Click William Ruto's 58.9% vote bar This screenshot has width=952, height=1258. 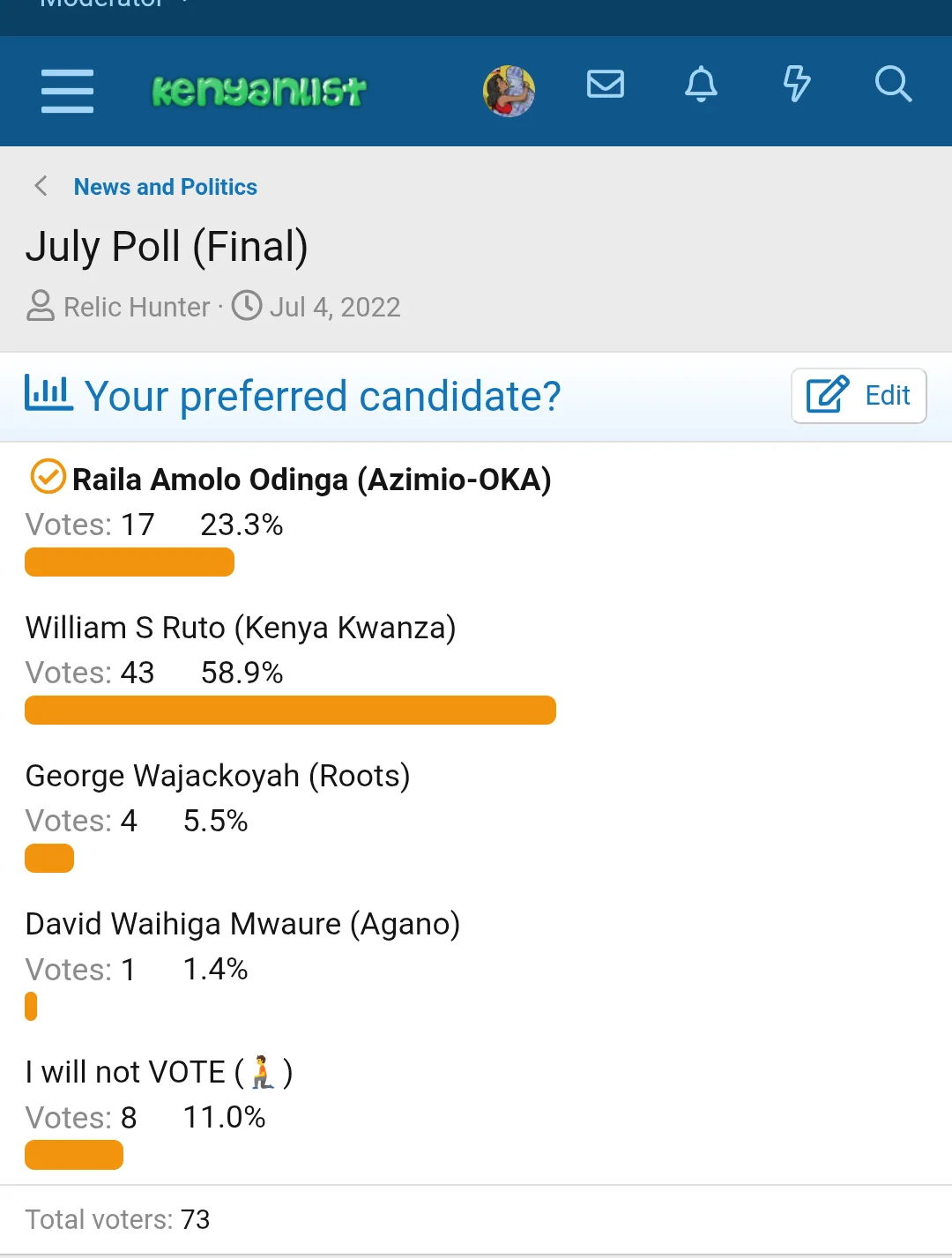290,711
